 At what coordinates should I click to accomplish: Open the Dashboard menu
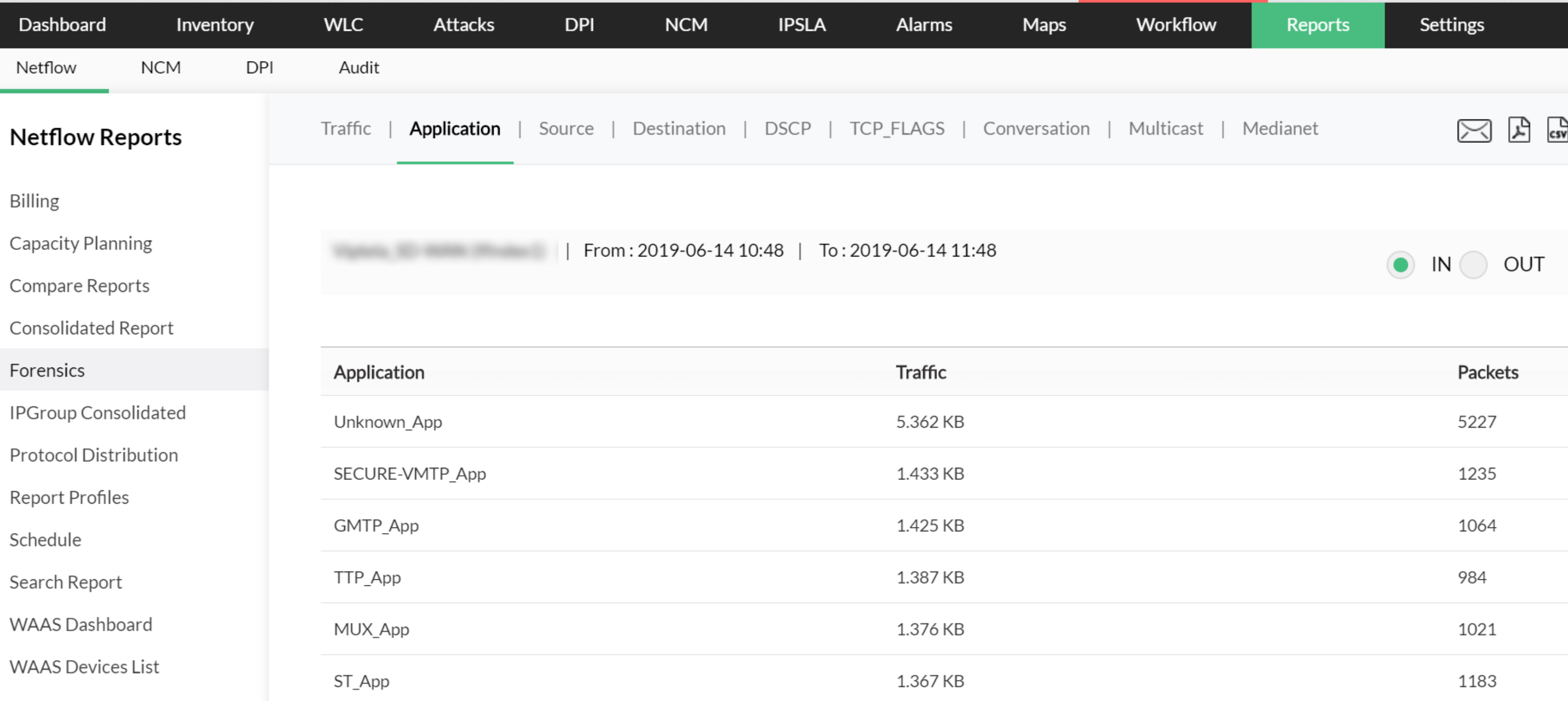62,24
